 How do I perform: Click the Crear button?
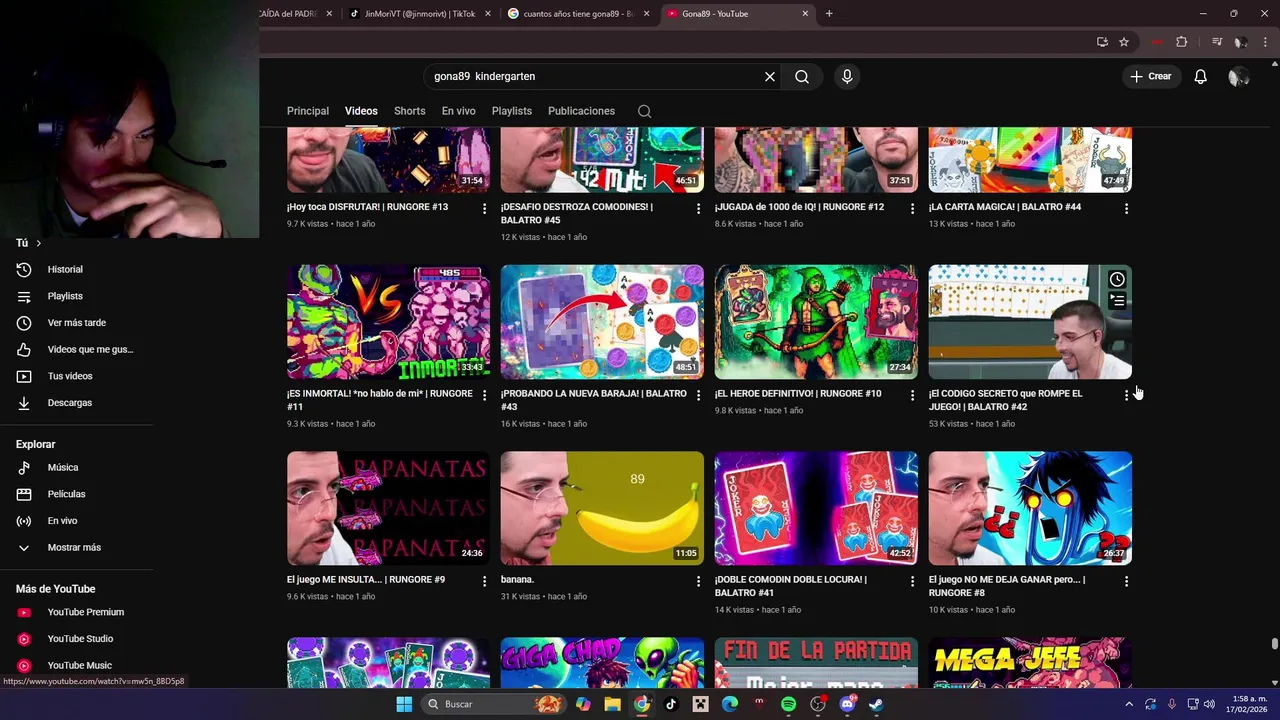pyautogui.click(x=1150, y=76)
